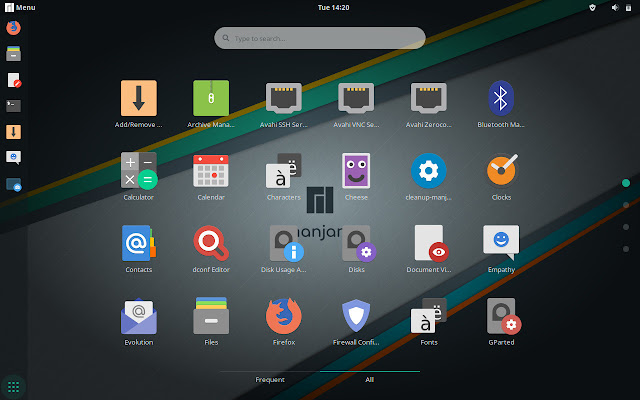Open the Menu in the top bar
Image resolution: width=640 pixels, height=400 pixels.
(20, 7)
